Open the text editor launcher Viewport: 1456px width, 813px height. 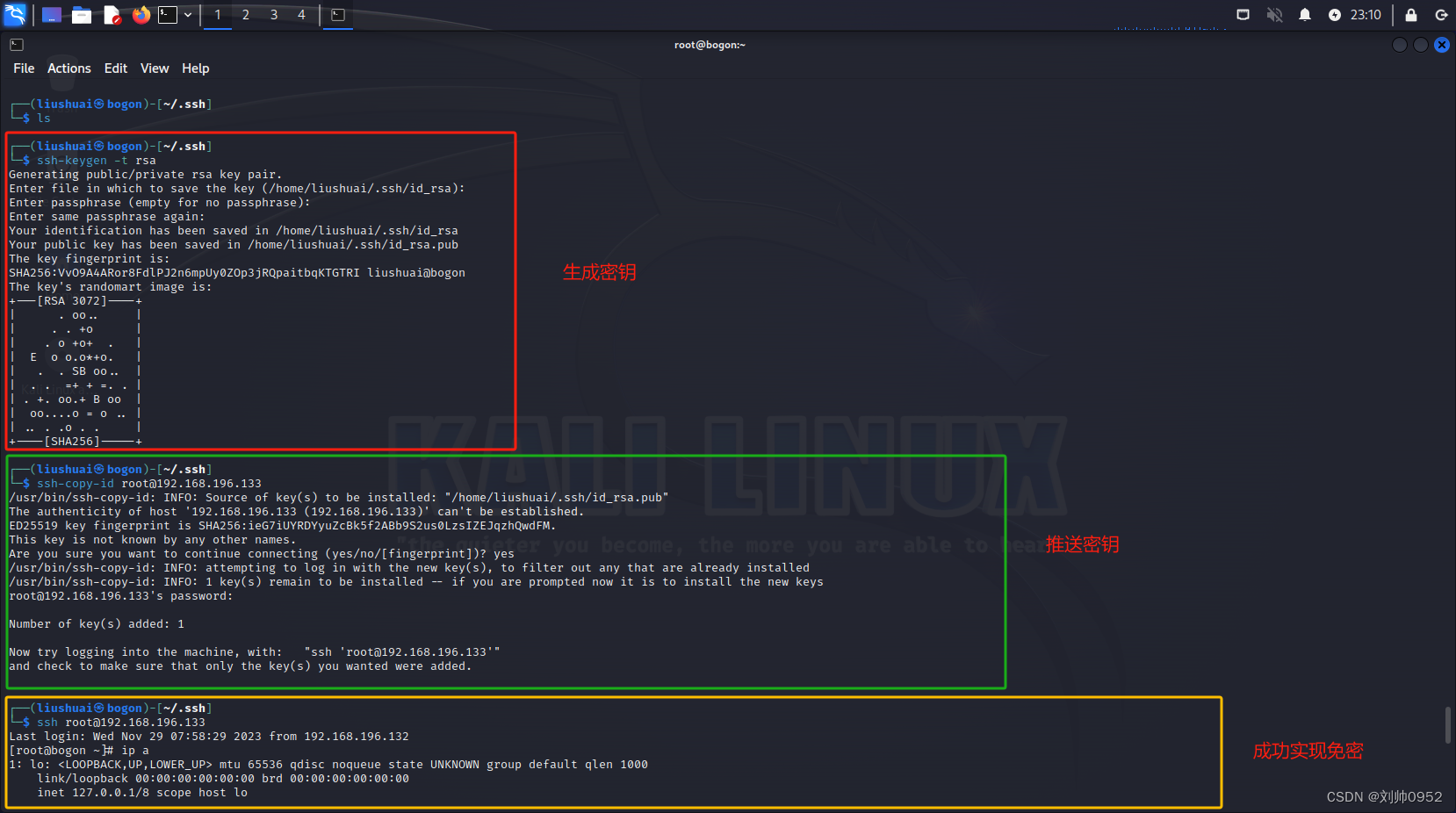112,15
